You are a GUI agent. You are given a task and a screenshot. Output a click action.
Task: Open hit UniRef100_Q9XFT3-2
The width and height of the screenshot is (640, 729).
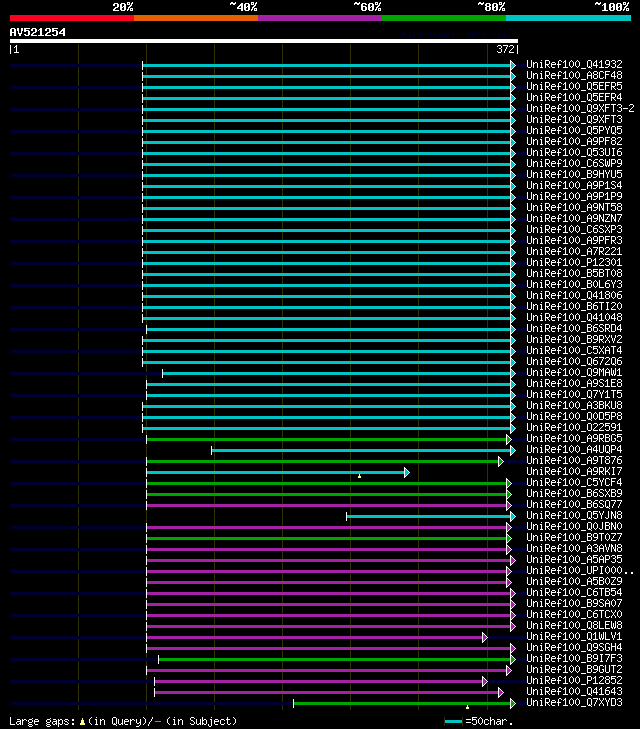pyautogui.click(x=580, y=108)
